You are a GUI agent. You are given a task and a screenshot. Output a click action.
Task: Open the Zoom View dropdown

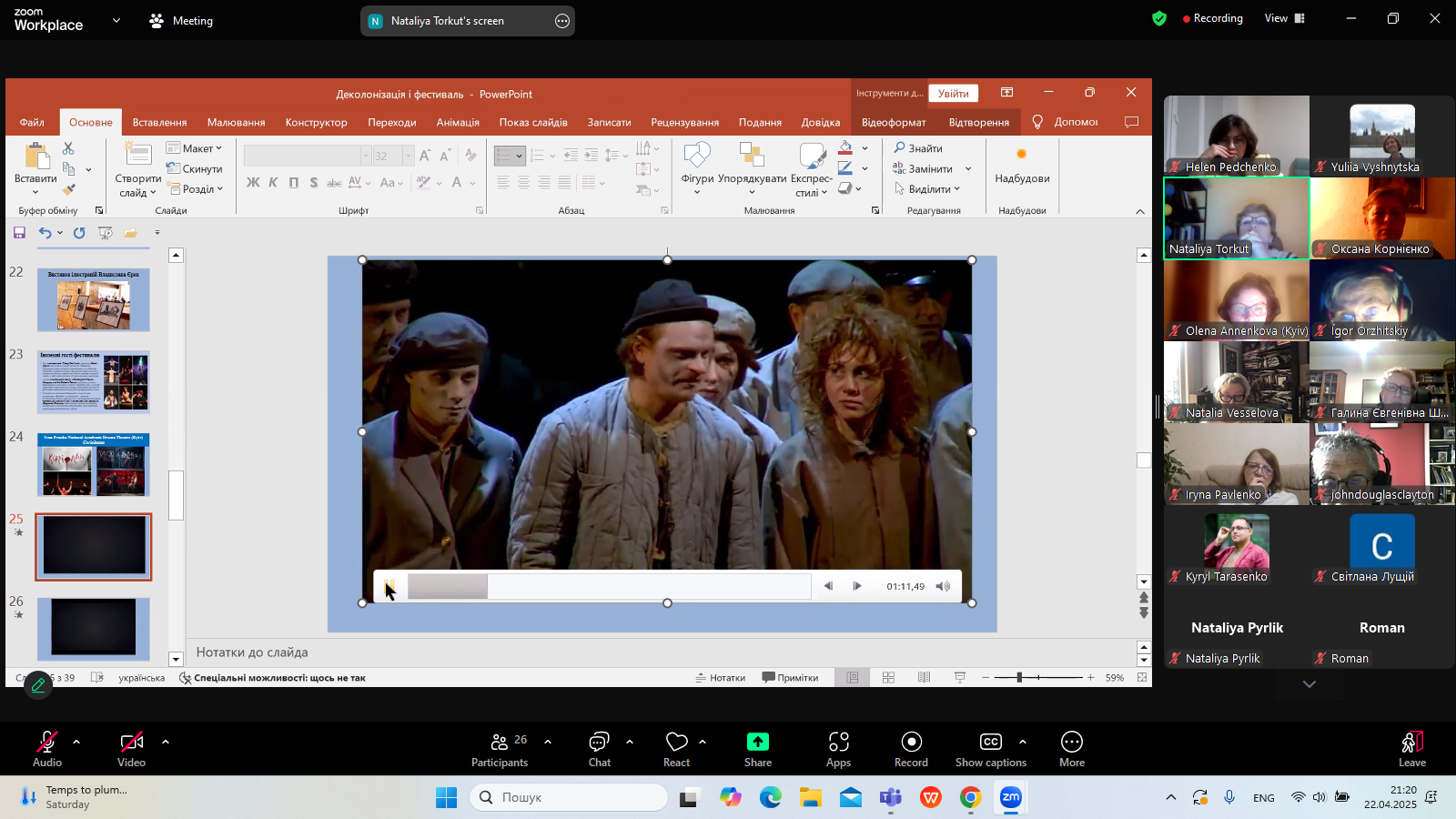pyautogui.click(x=1283, y=18)
